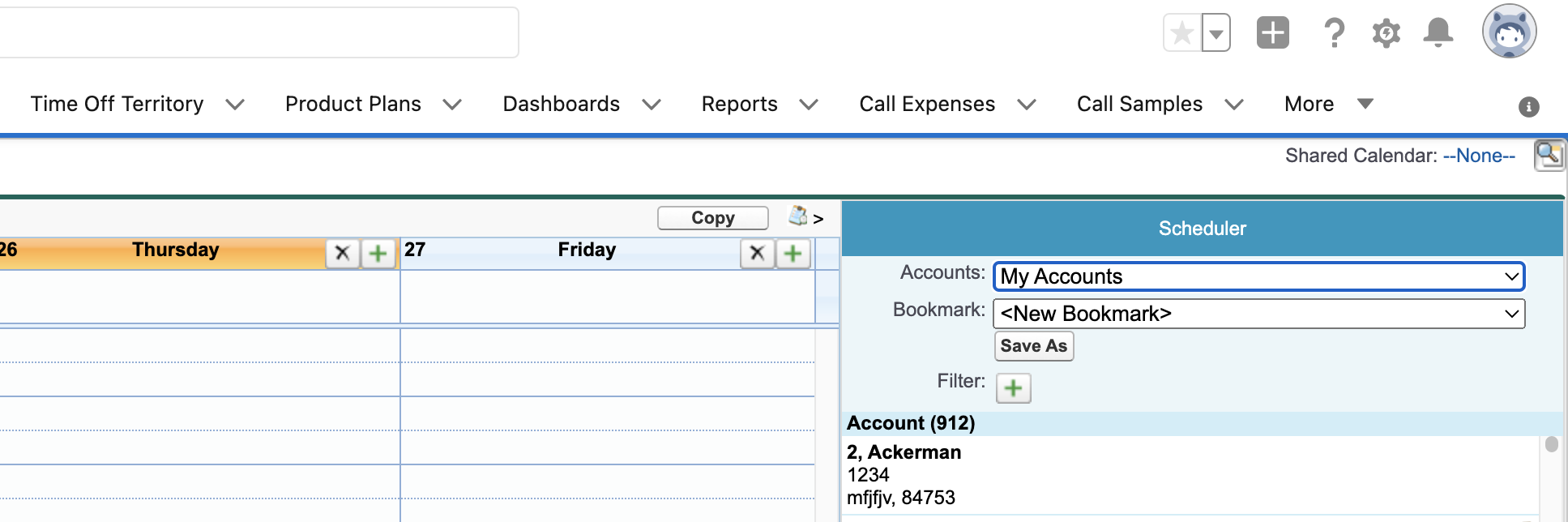Screen dimensions: 1568x522
Task: Go to the Call Expenses tab
Action: pyautogui.click(x=927, y=104)
